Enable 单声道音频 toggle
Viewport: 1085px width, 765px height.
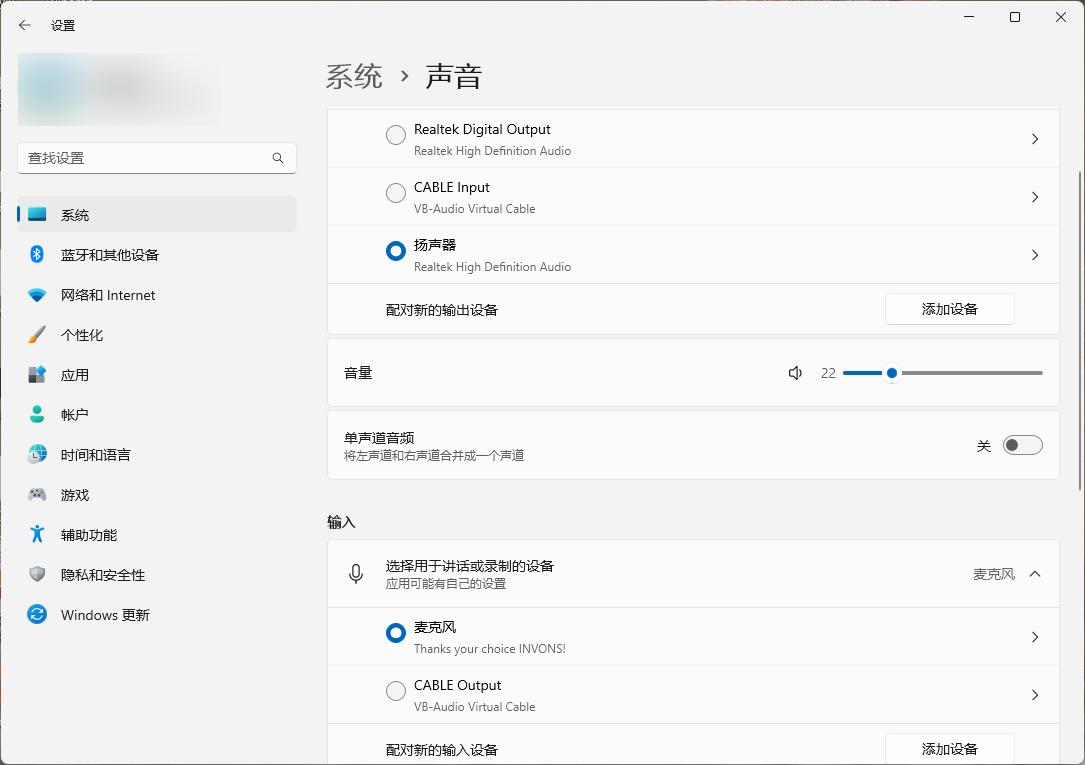tap(1022, 444)
